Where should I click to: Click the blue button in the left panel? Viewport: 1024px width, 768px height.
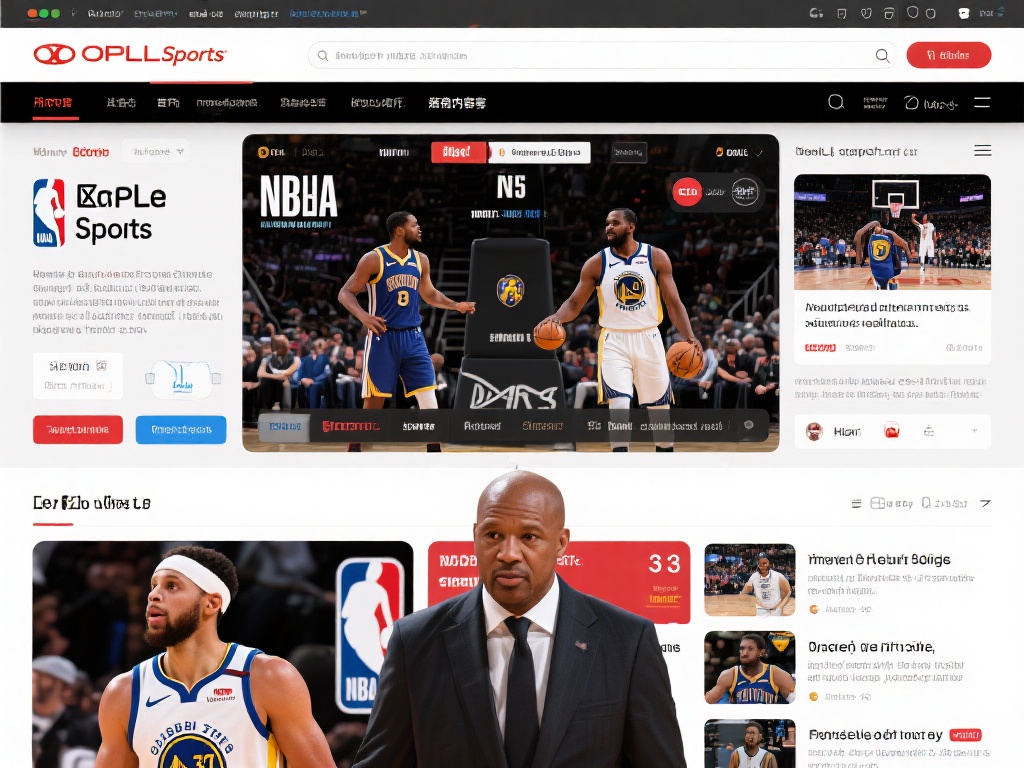point(181,430)
